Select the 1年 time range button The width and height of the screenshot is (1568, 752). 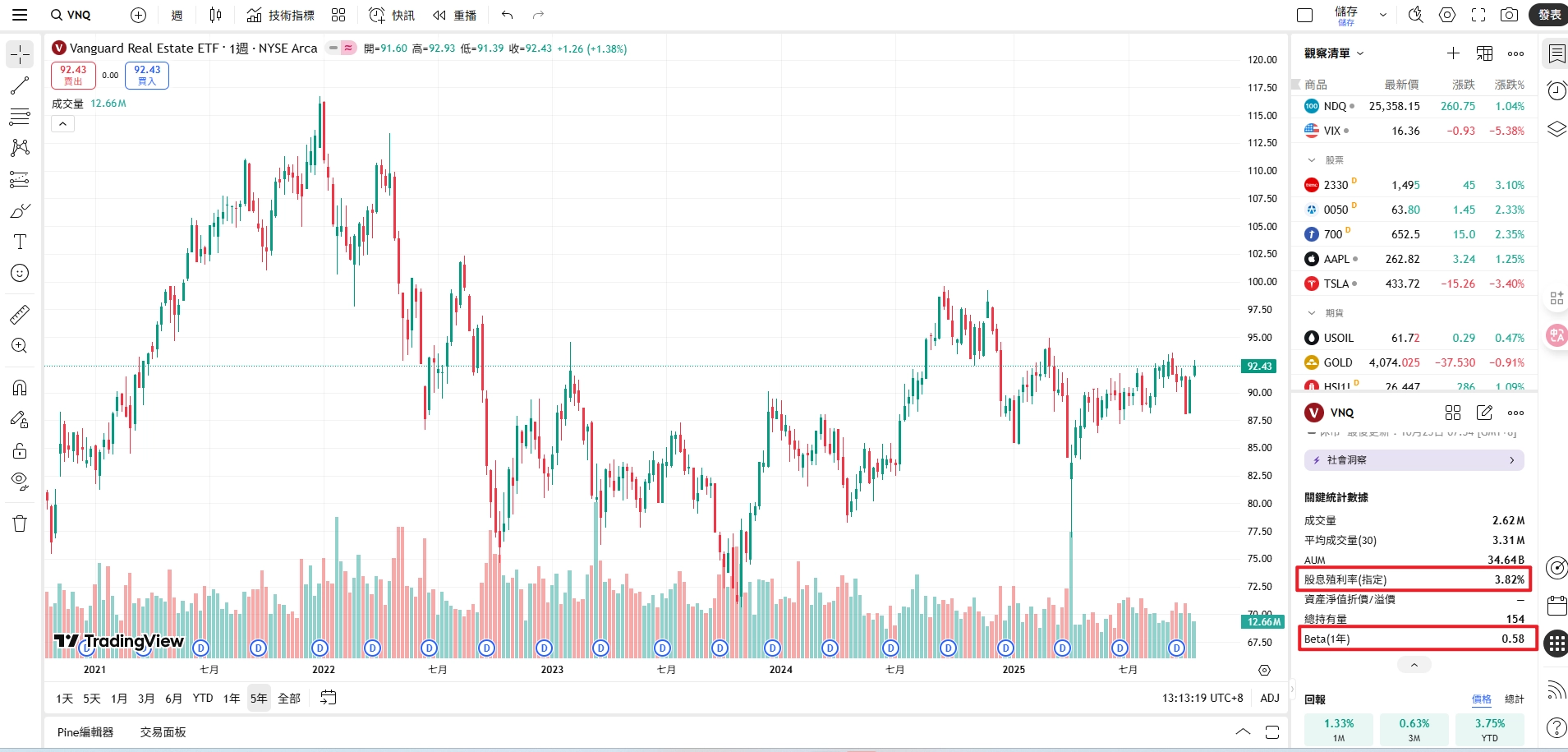click(x=232, y=699)
